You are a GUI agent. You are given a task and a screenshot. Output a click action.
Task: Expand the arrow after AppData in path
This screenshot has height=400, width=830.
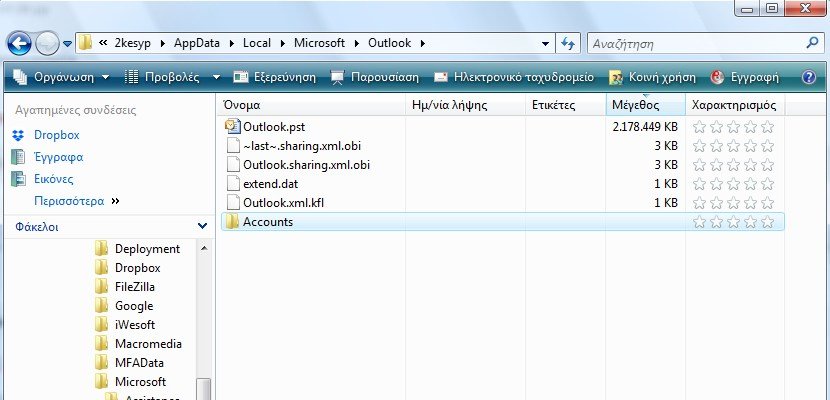coord(232,43)
